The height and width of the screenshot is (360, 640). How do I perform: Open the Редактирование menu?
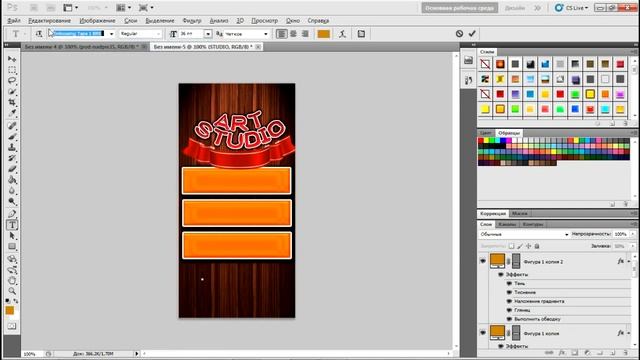[49, 20]
